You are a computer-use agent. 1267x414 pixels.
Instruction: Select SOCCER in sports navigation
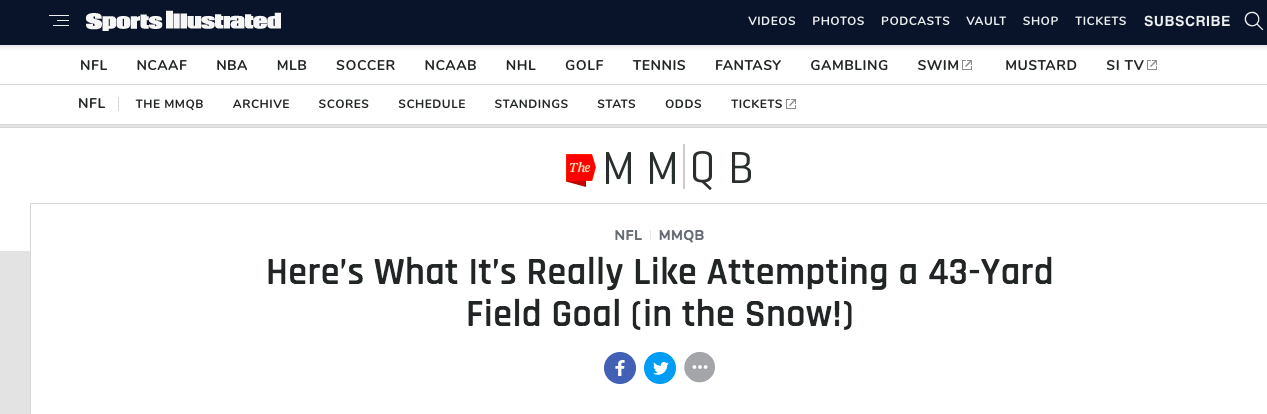[365, 66]
